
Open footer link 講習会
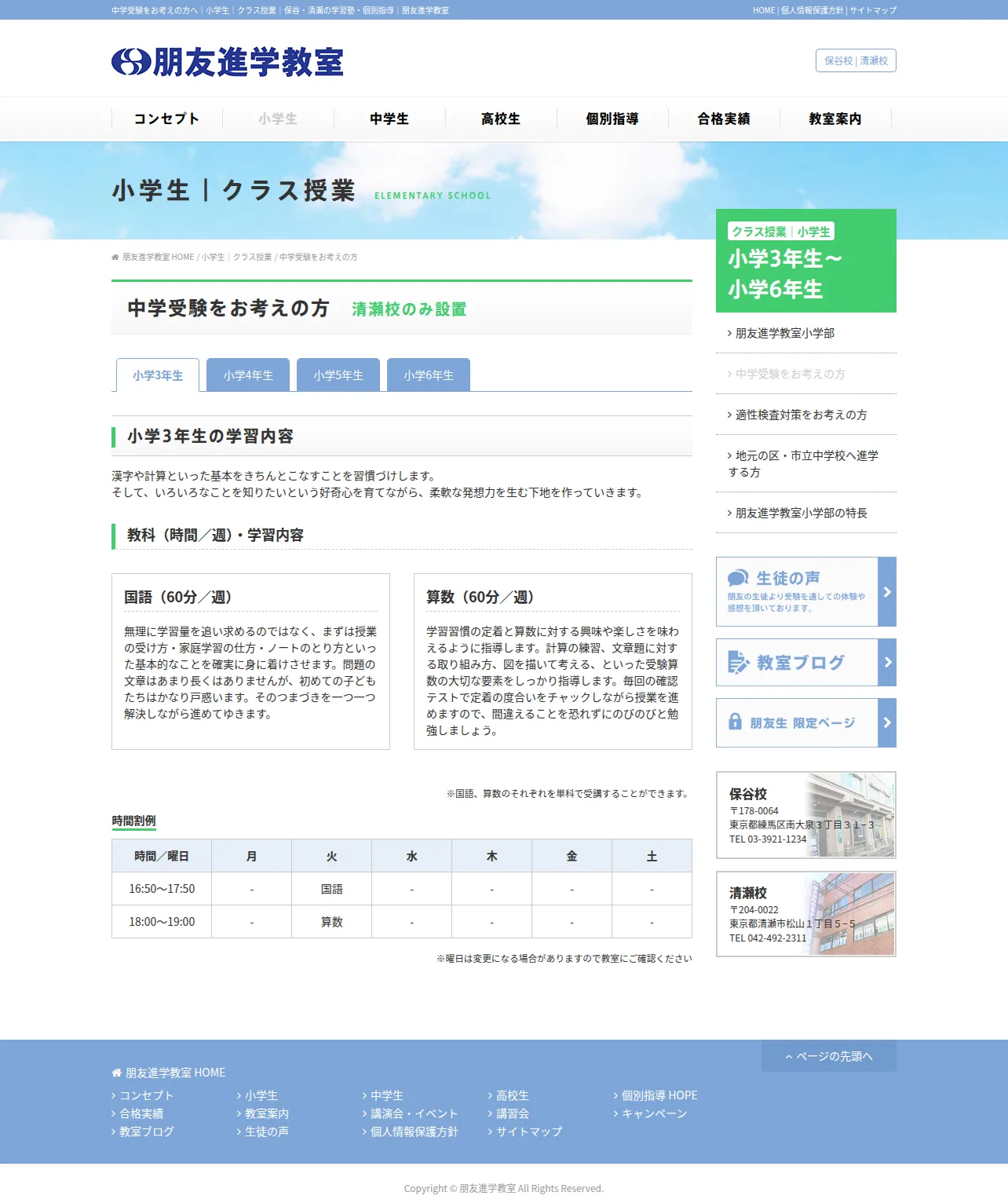(513, 1113)
